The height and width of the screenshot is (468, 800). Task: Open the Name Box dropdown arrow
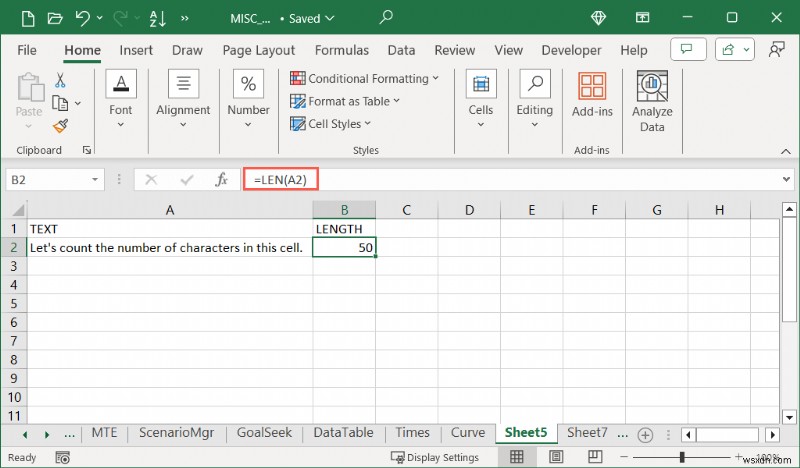95,180
